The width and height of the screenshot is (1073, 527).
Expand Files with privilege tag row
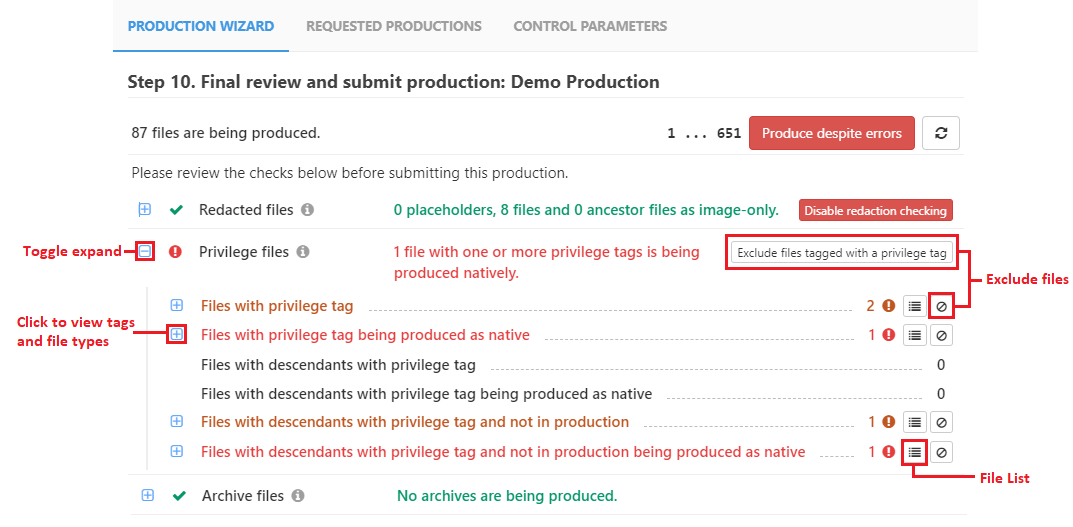pos(177,305)
